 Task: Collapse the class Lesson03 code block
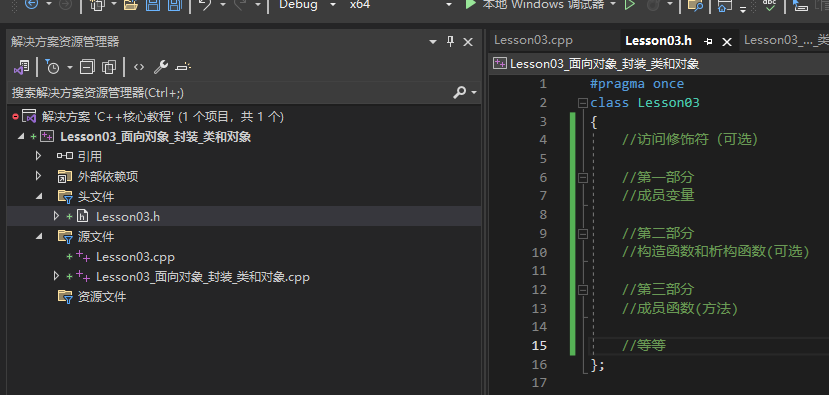(x=583, y=103)
